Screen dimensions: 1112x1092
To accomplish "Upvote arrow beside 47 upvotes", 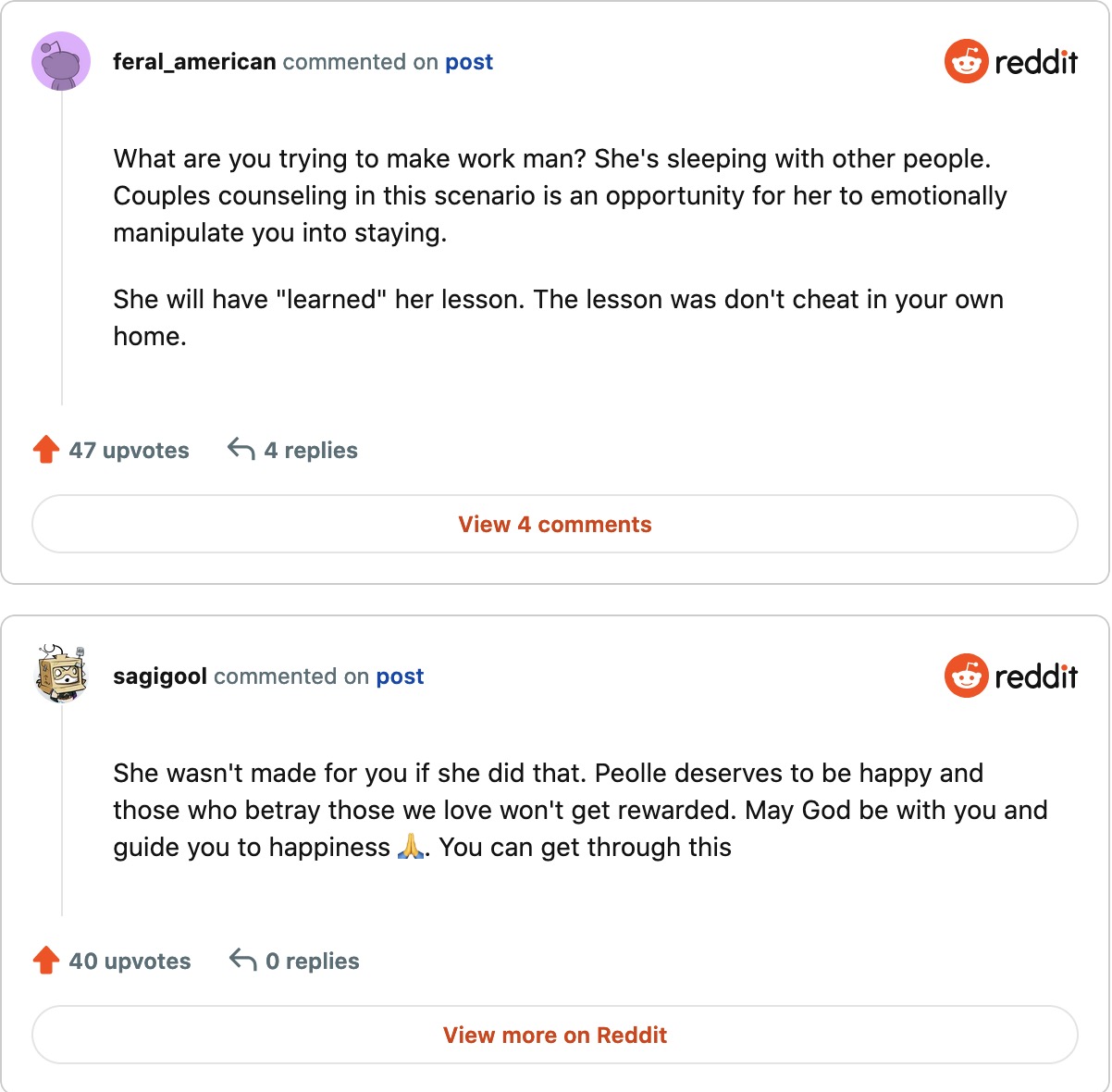I will (x=46, y=451).
